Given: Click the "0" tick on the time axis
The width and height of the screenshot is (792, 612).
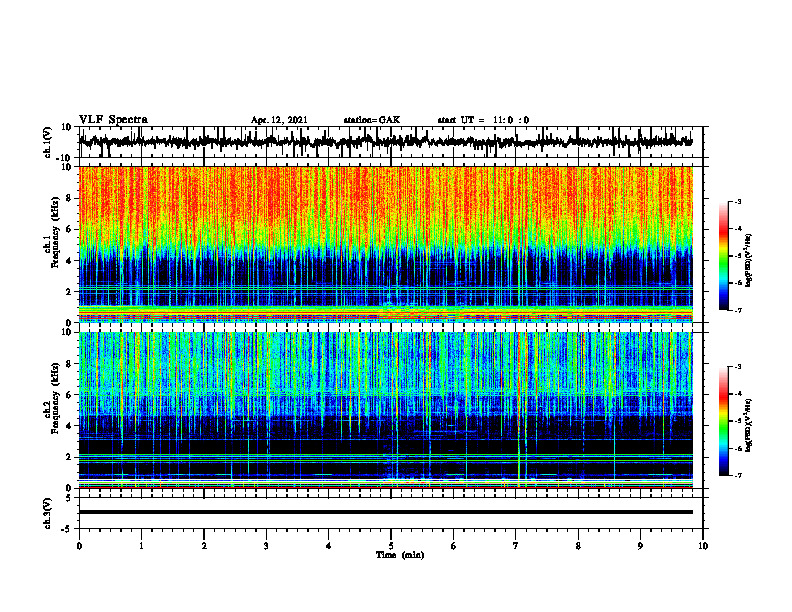Looking at the screenshot, I should (79, 546).
